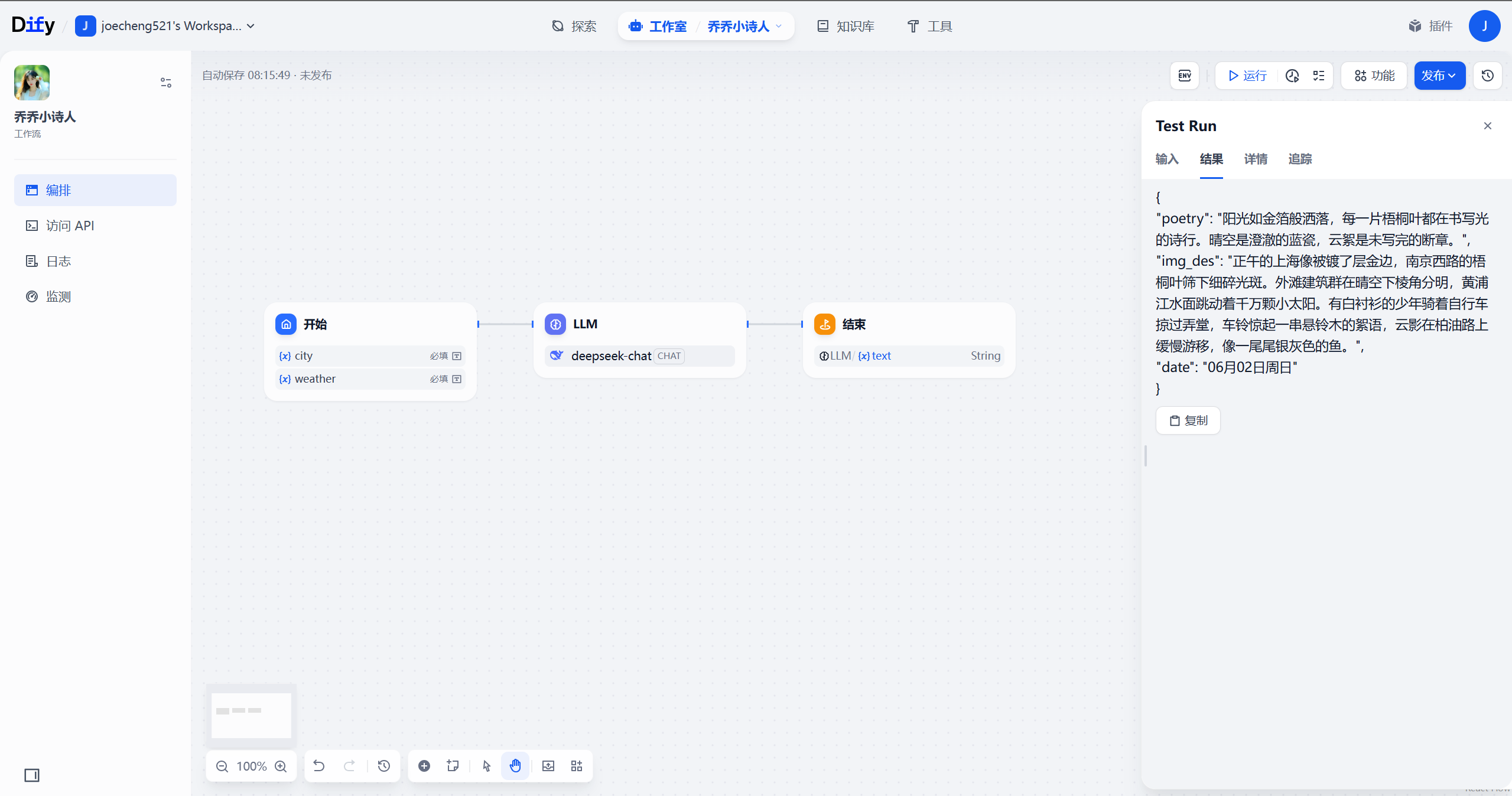Click the organize nodes layout icon
1512x796 pixels.
pyautogui.click(x=577, y=766)
